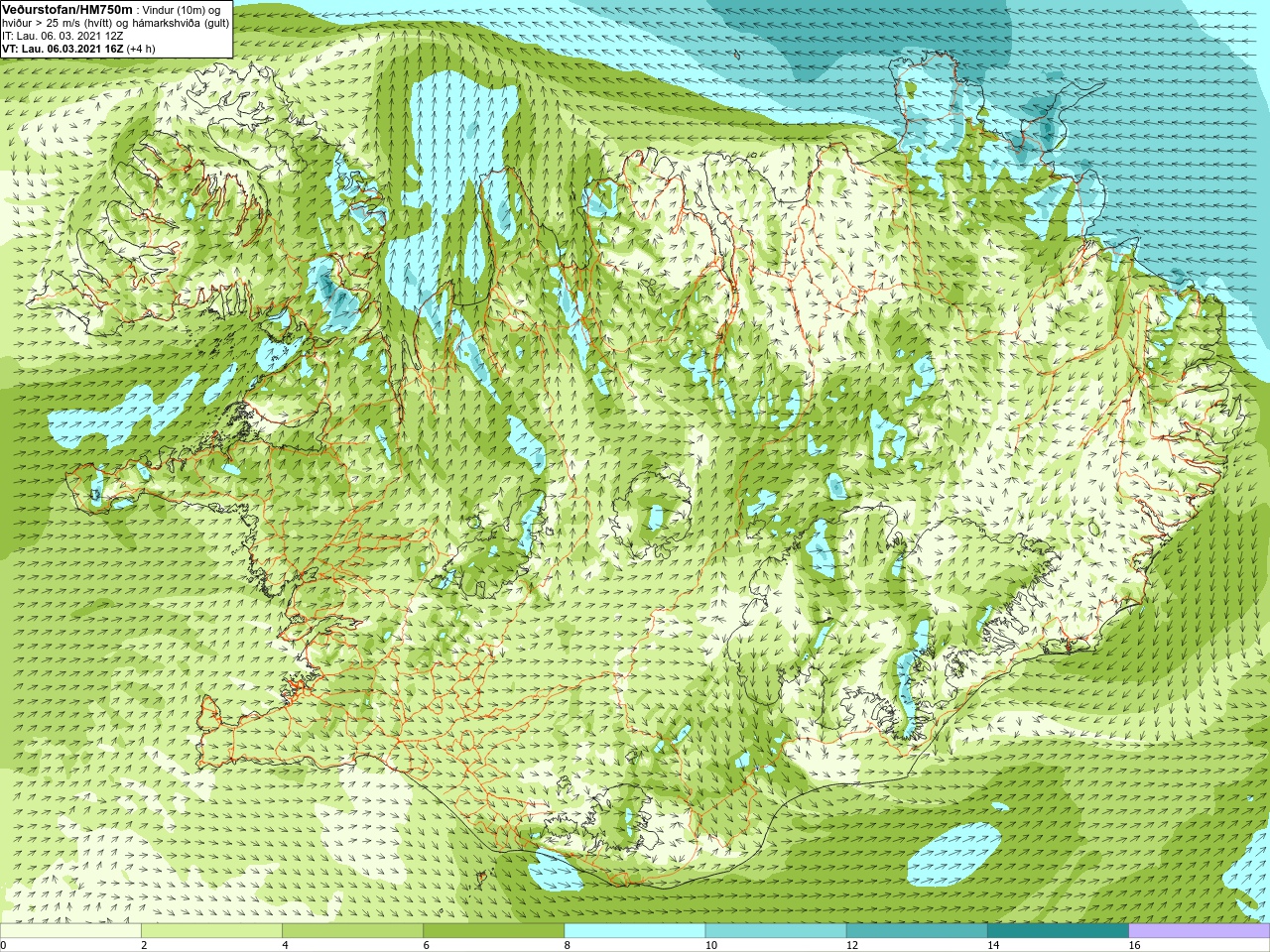1270x952 pixels.
Task: Pick the 12–14 m/s teal legend swatch
Action: point(917,930)
